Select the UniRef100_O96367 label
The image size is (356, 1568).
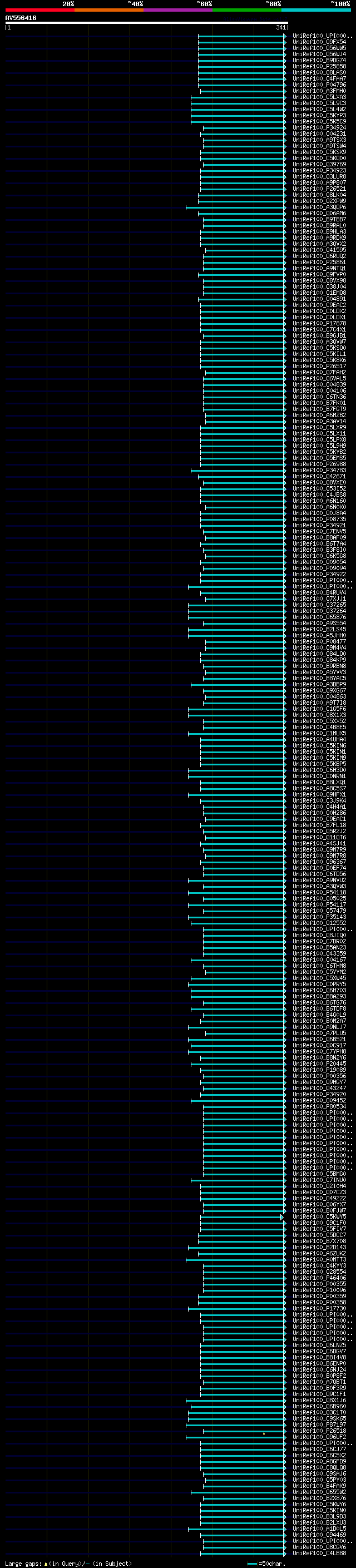tap(319, 862)
